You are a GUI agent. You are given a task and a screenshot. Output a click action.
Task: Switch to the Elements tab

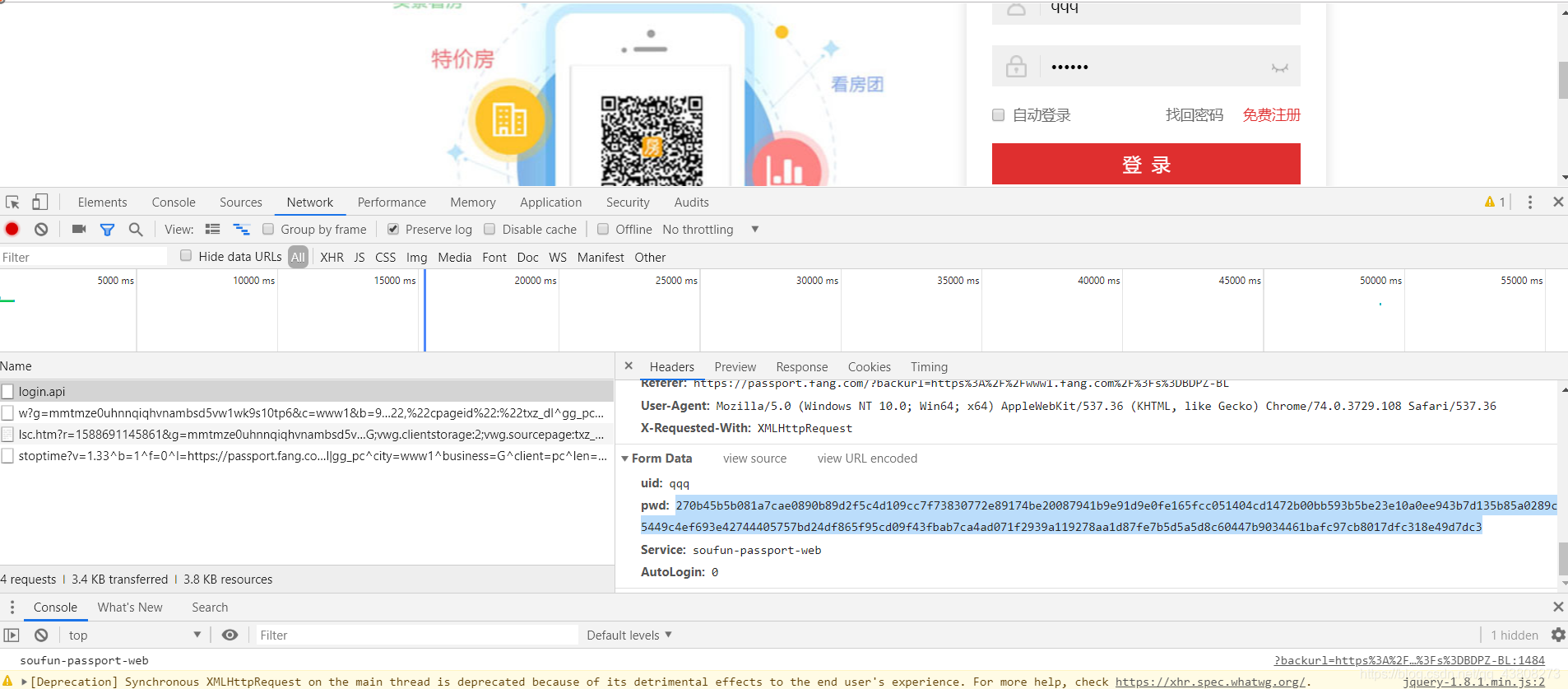pos(103,203)
